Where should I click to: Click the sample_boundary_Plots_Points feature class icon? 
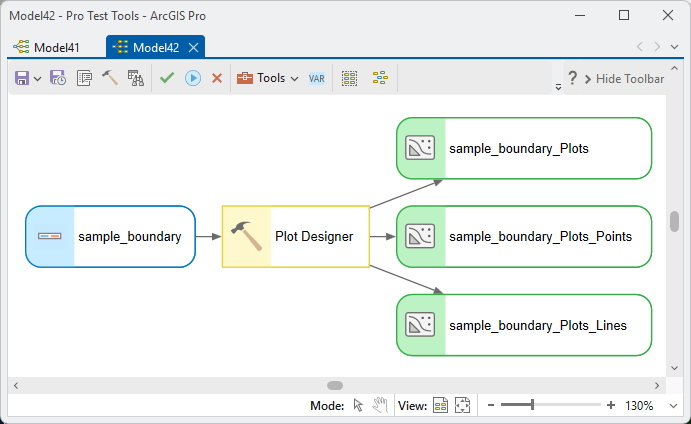[x=420, y=236]
